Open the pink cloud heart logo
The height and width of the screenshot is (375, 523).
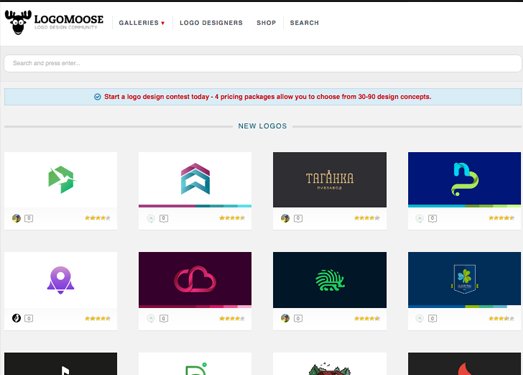[x=195, y=279]
